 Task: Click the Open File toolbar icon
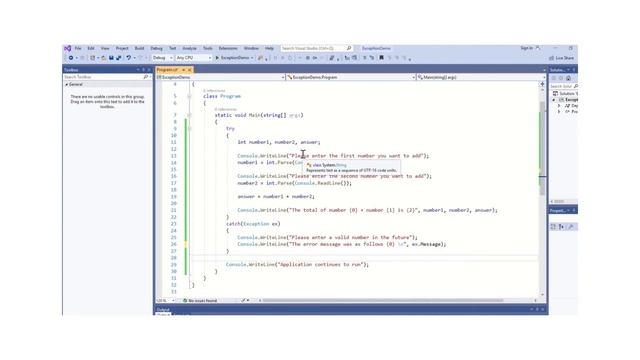[x=103, y=58]
